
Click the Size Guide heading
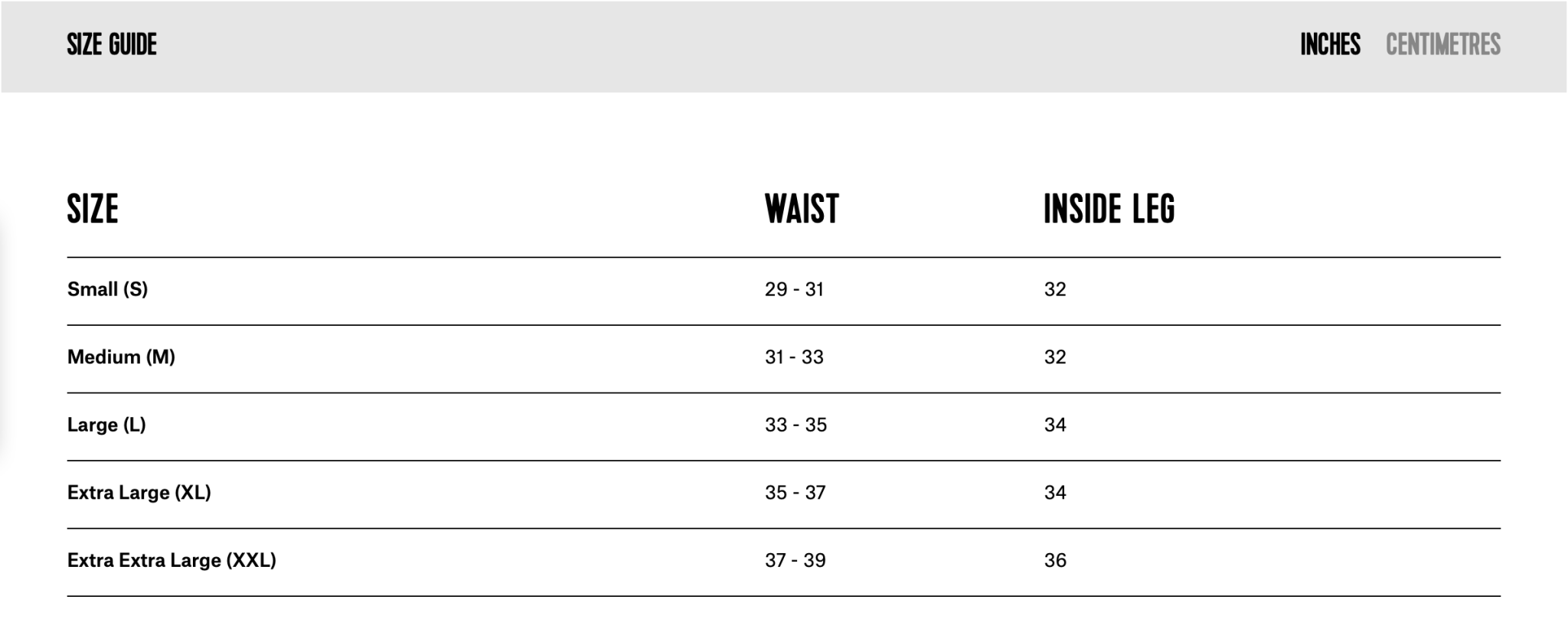click(x=112, y=44)
